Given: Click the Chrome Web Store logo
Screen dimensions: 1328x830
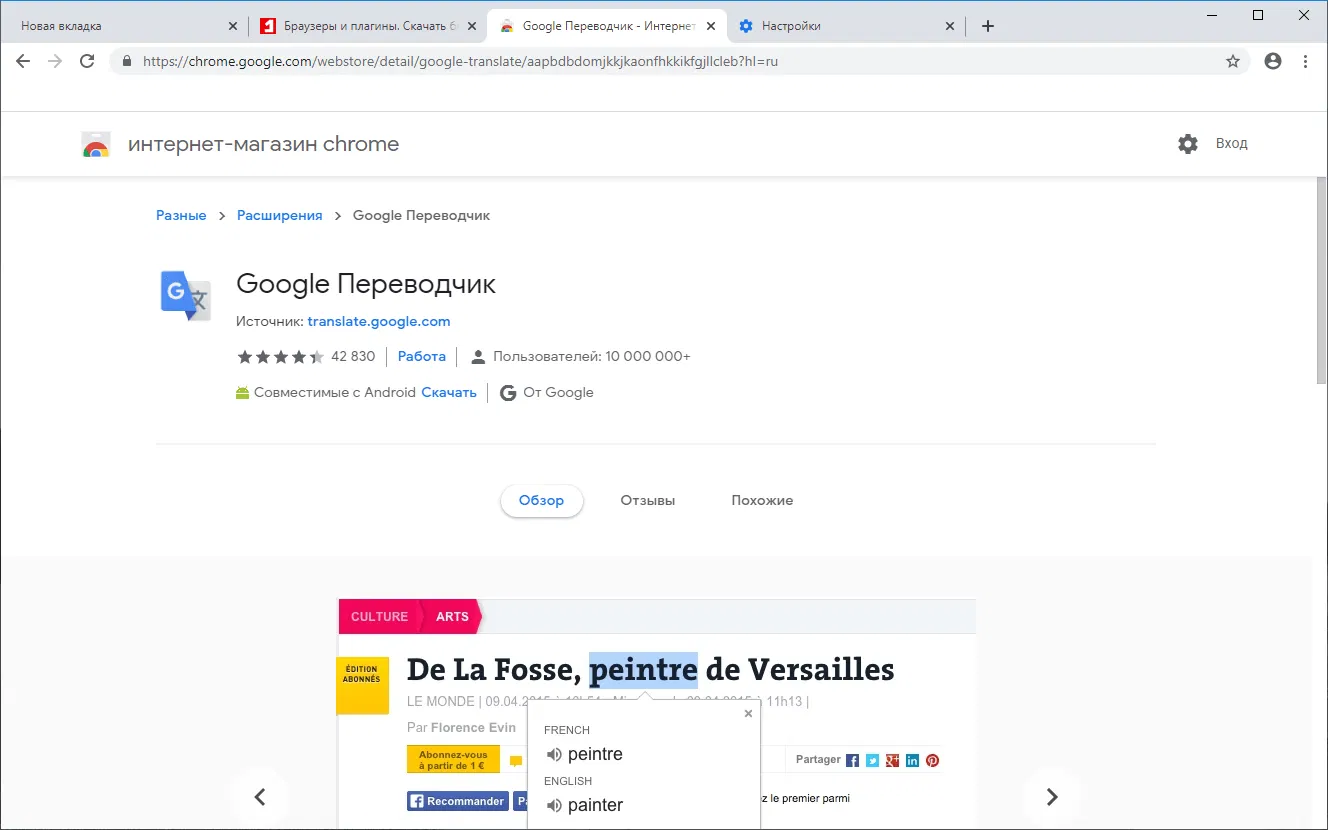Looking at the screenshot, I should (96, 144).
